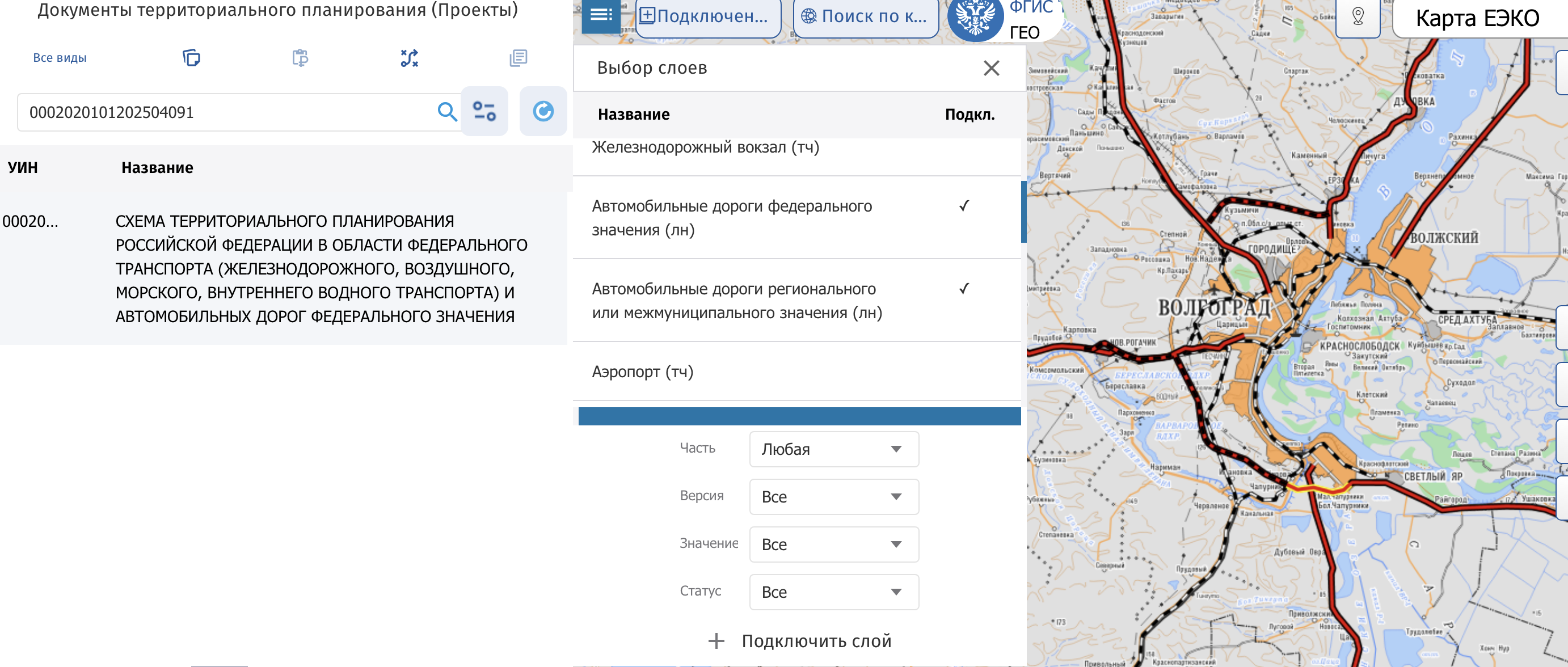Open the hamburger menu on the map

tap(601, 15)
